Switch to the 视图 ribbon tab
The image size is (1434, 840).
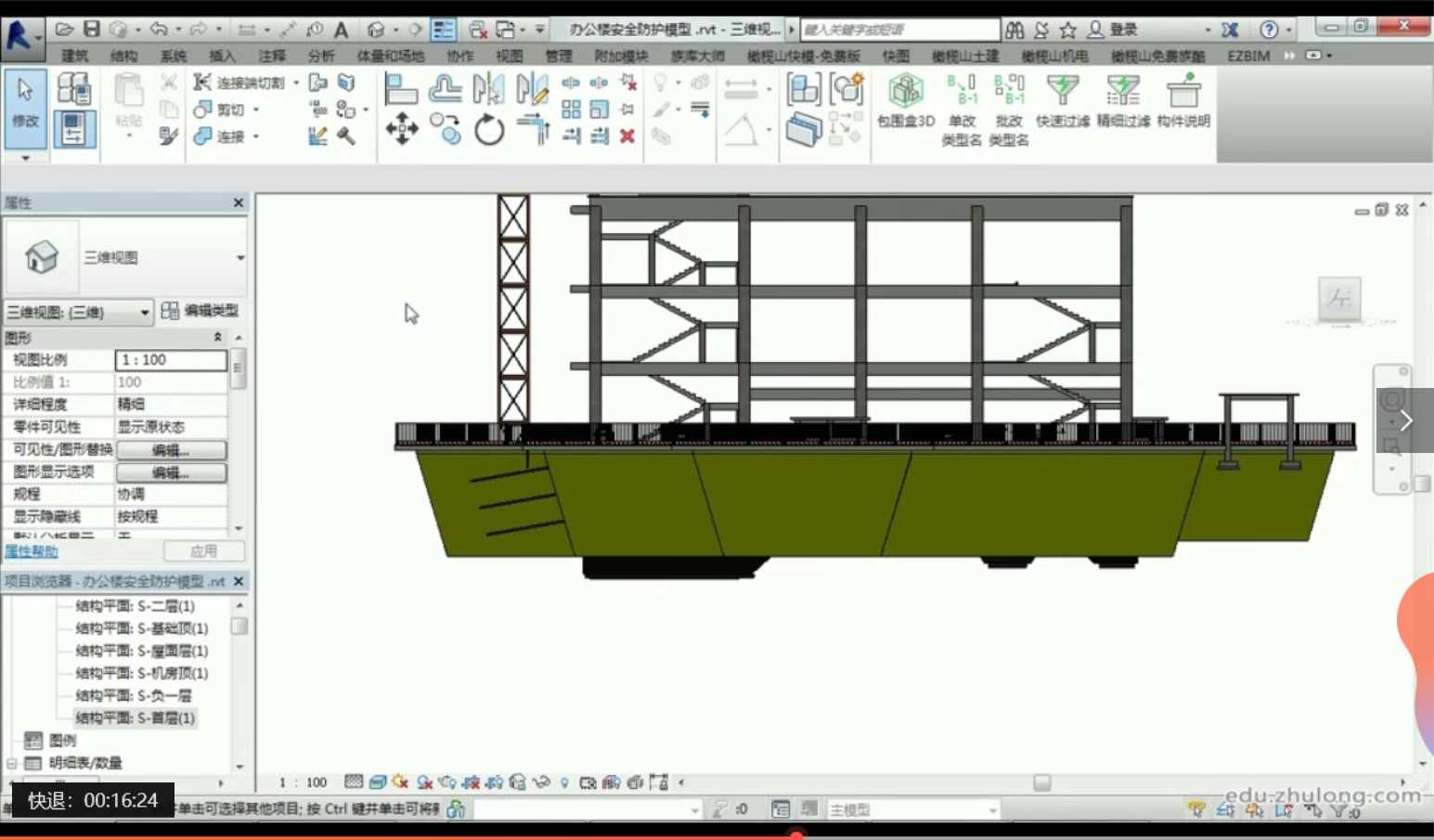point(510,56)
